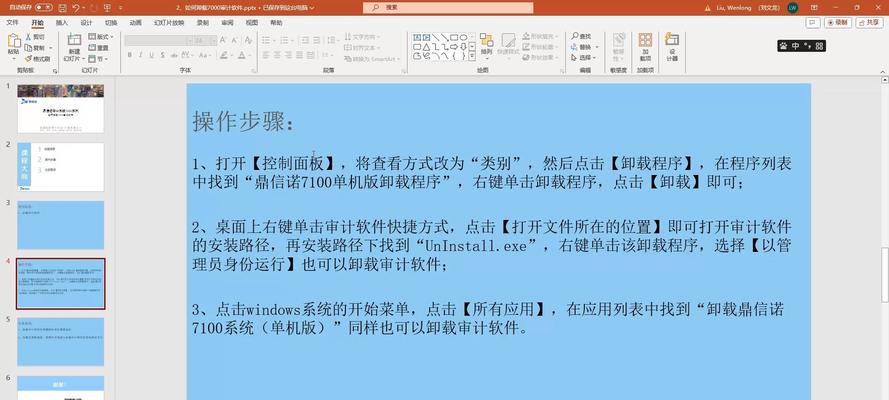Click the New Slide (新建幻灯片) icon

pyautogui.click(x=74, y=40)
